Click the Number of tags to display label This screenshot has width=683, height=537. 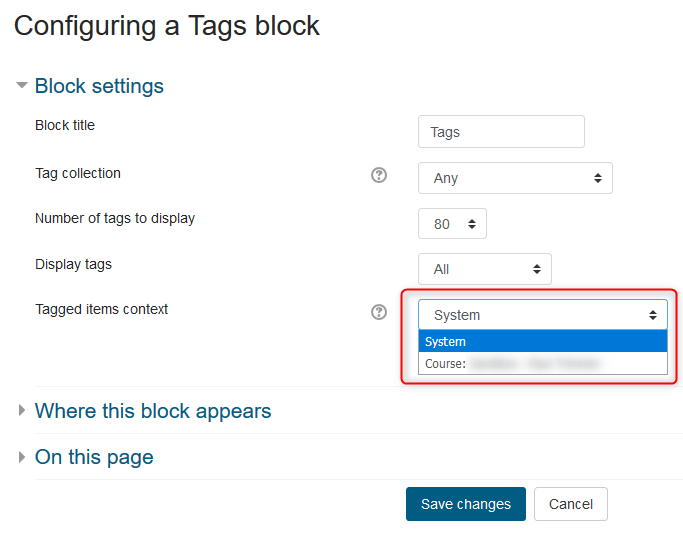pos(115,218)
